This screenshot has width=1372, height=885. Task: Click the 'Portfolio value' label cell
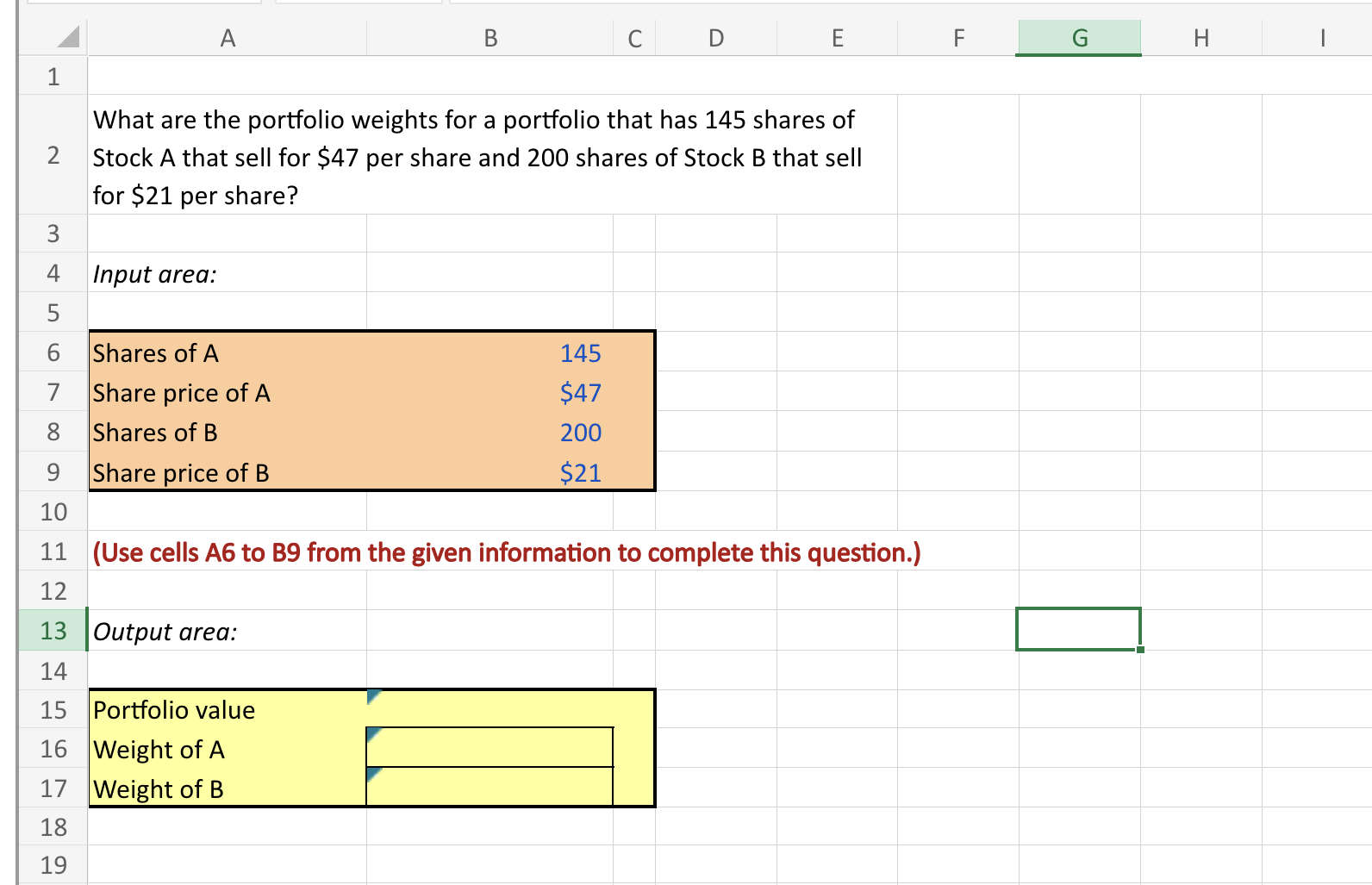pos(228,709)
